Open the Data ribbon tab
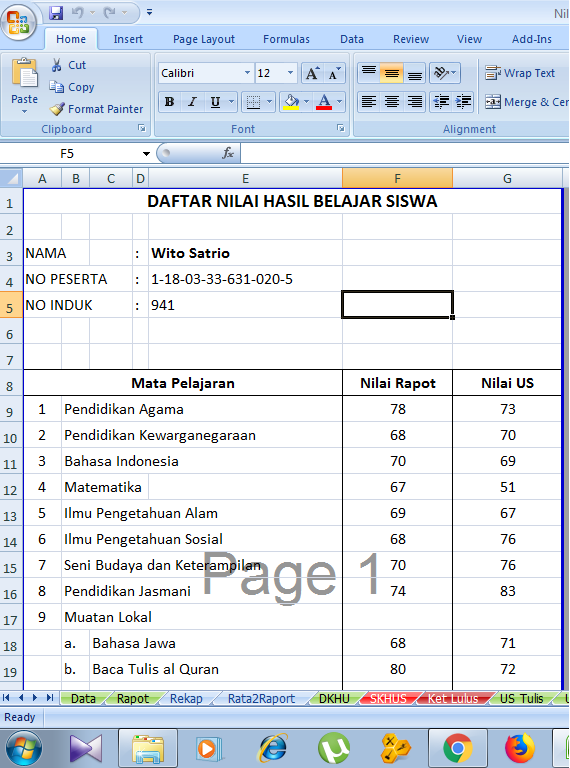The height and width of the screenshot is (768, 570). click(352, 39)
